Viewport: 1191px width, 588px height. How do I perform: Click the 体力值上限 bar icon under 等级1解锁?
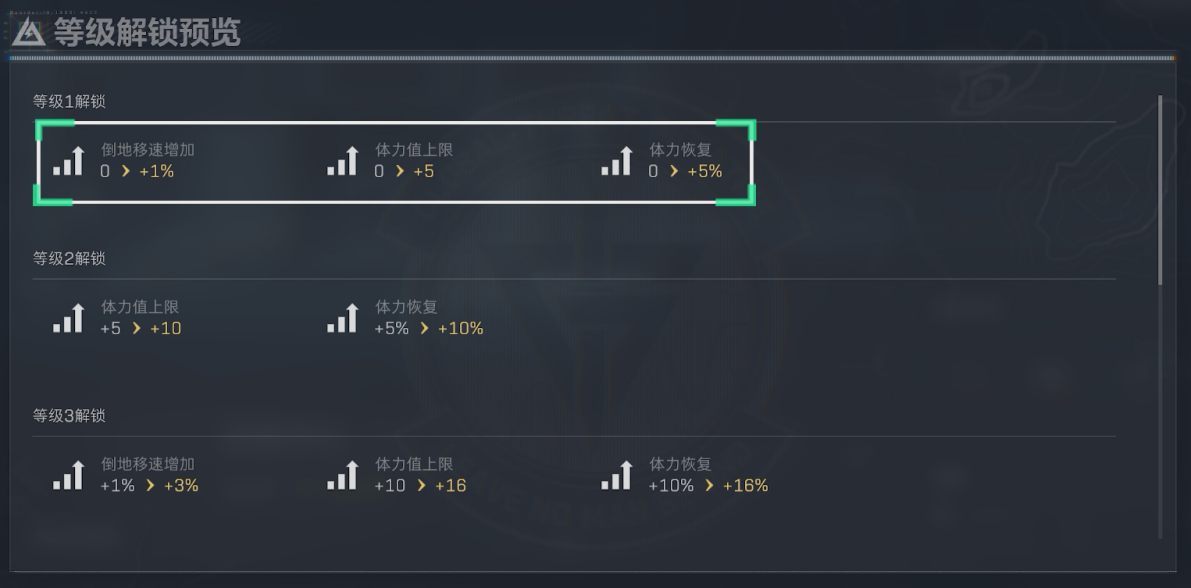342,161
